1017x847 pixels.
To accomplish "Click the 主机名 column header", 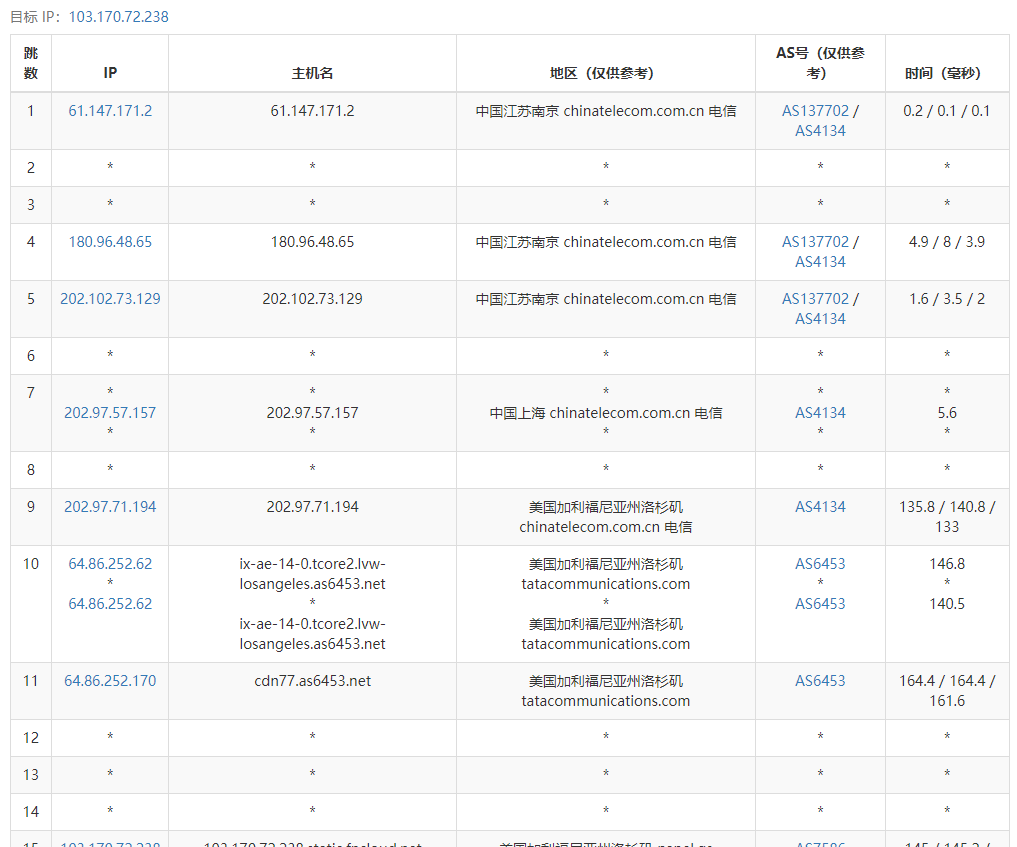I will pos(312,73).
